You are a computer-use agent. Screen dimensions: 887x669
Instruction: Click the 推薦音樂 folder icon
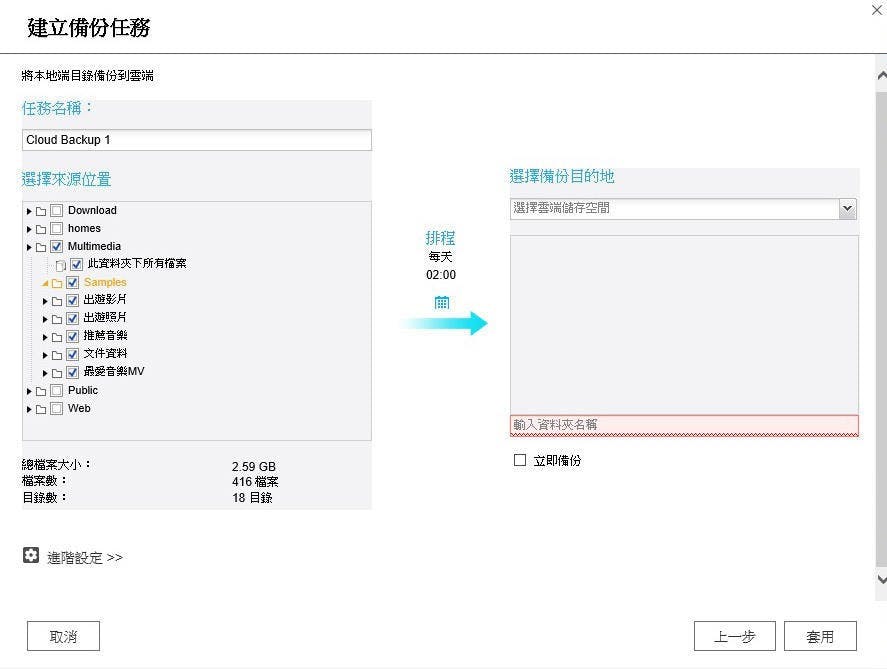tap(57, 338)
